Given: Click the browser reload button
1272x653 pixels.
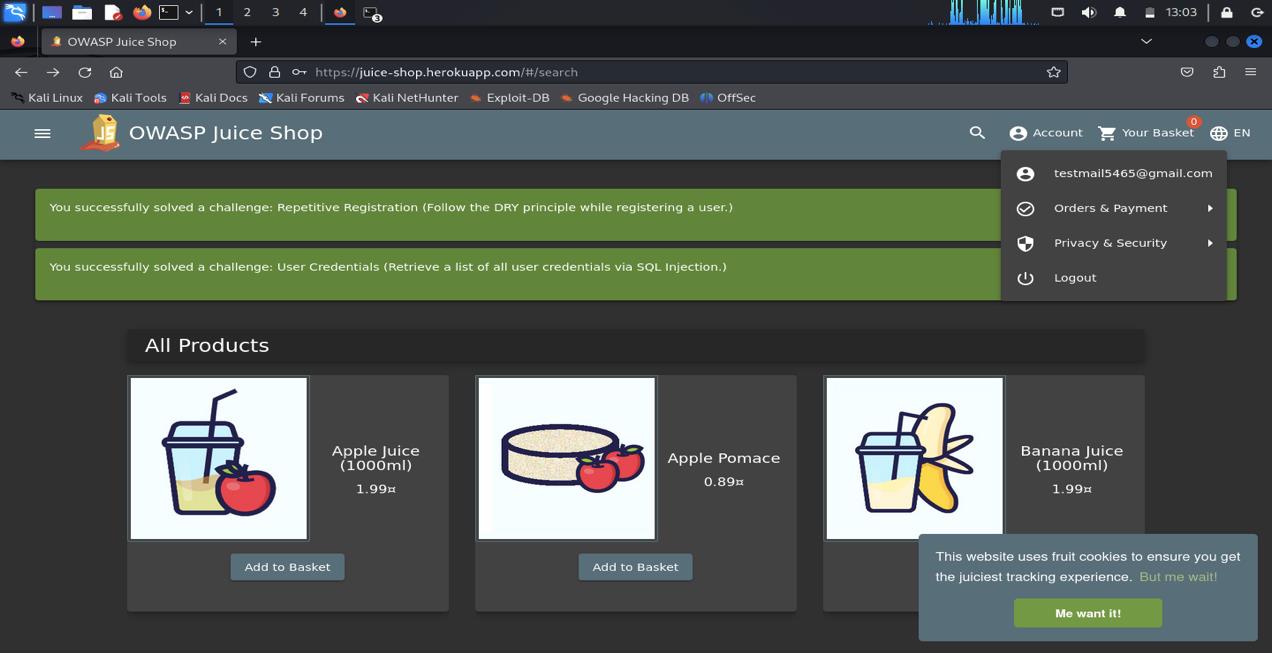Looking at the screenshot, I should pyautogui.click(x=85, y=72).
